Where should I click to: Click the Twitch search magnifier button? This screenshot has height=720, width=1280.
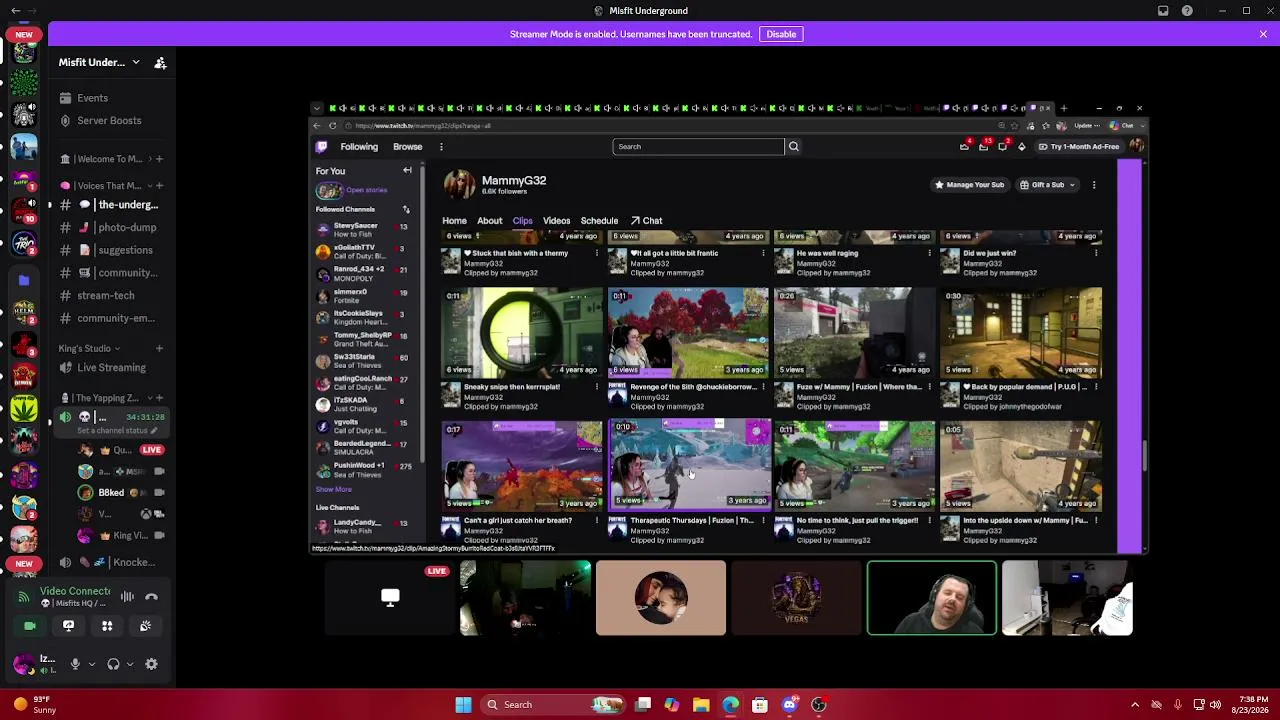pyautogui.click(x=793, y=147)
